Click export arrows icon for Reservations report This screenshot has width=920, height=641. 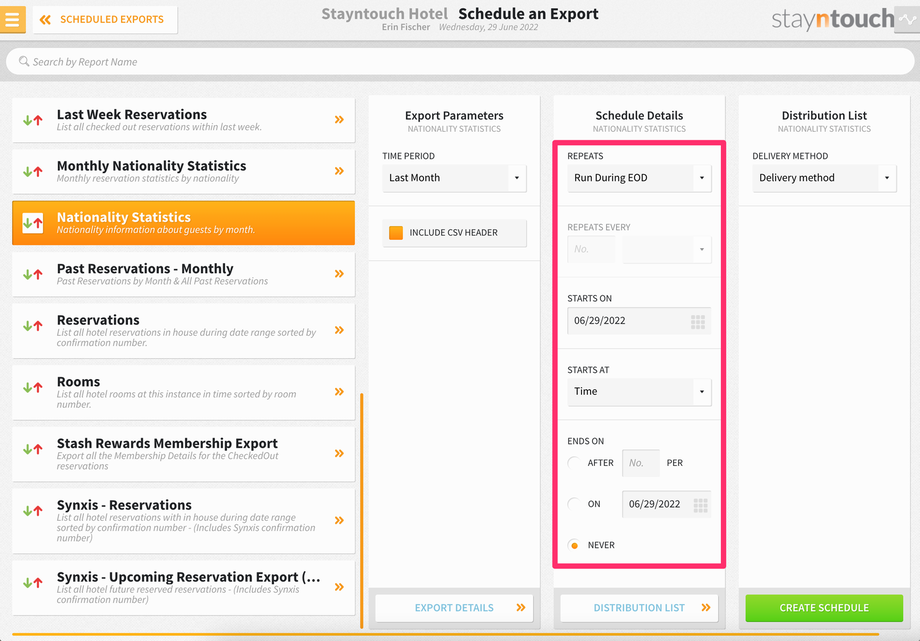[32, 326]
